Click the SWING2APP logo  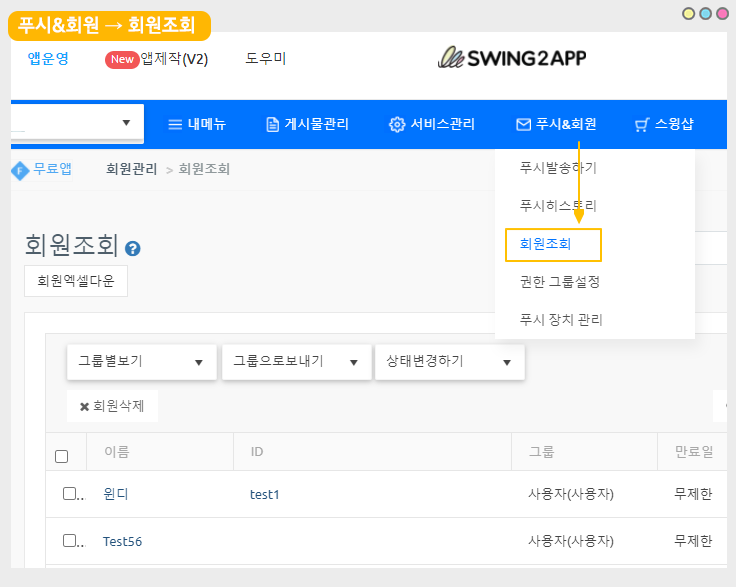[x=512, y=58]
